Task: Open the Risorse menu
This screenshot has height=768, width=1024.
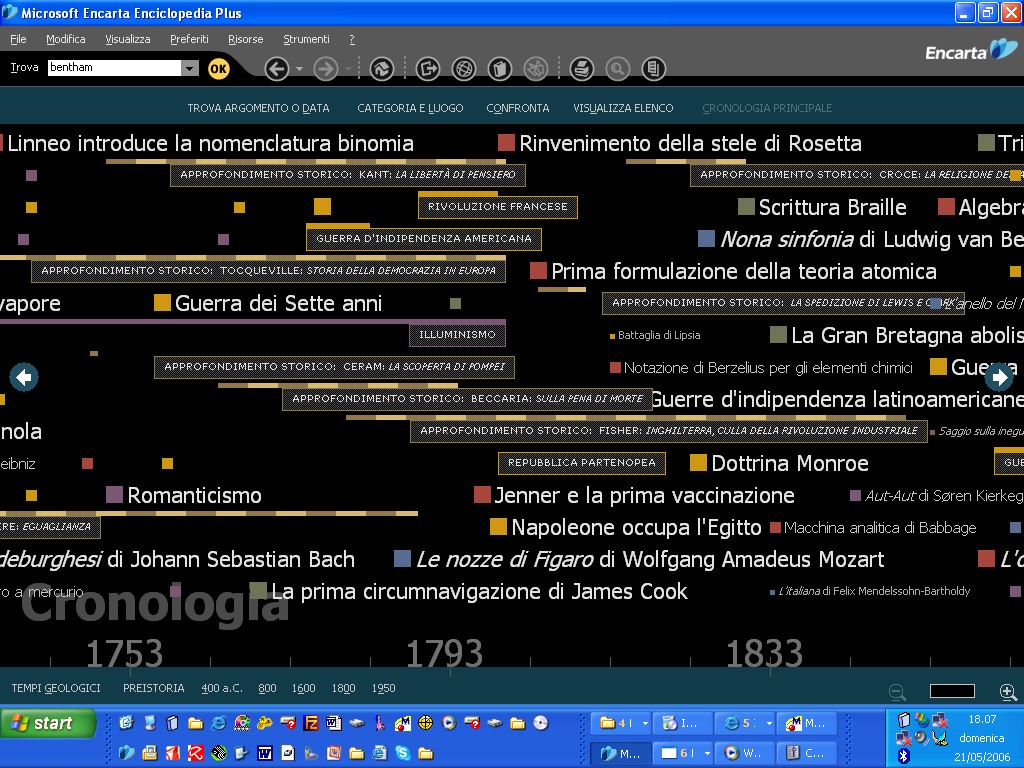Action: (246, 39)
